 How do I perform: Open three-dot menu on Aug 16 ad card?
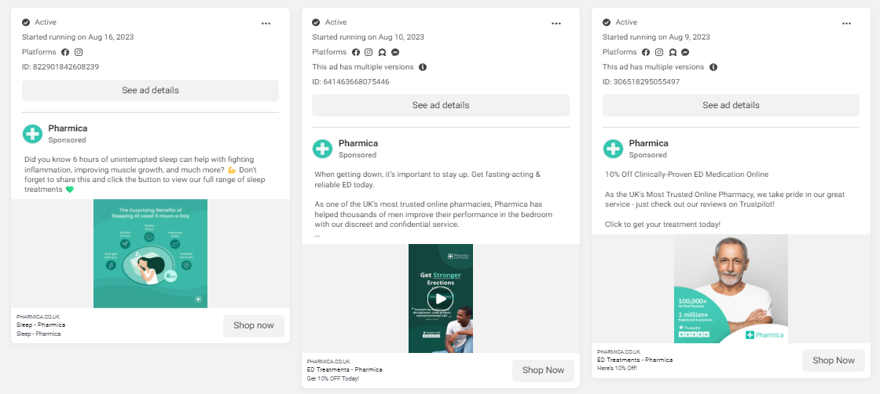pos(266,23)
